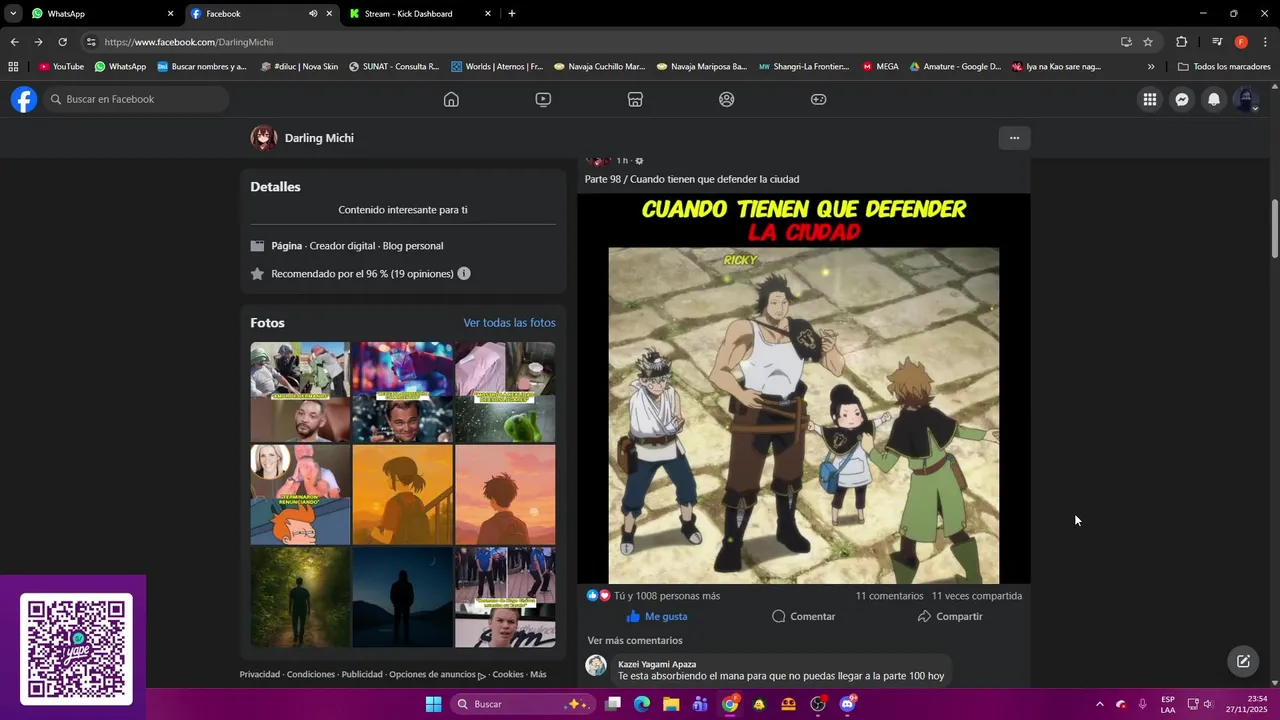This screenshot has width=1280, height=720.
Task: Click the Buscar en Facebook search field
Action: pyautogui.click(x=136, y=99)
